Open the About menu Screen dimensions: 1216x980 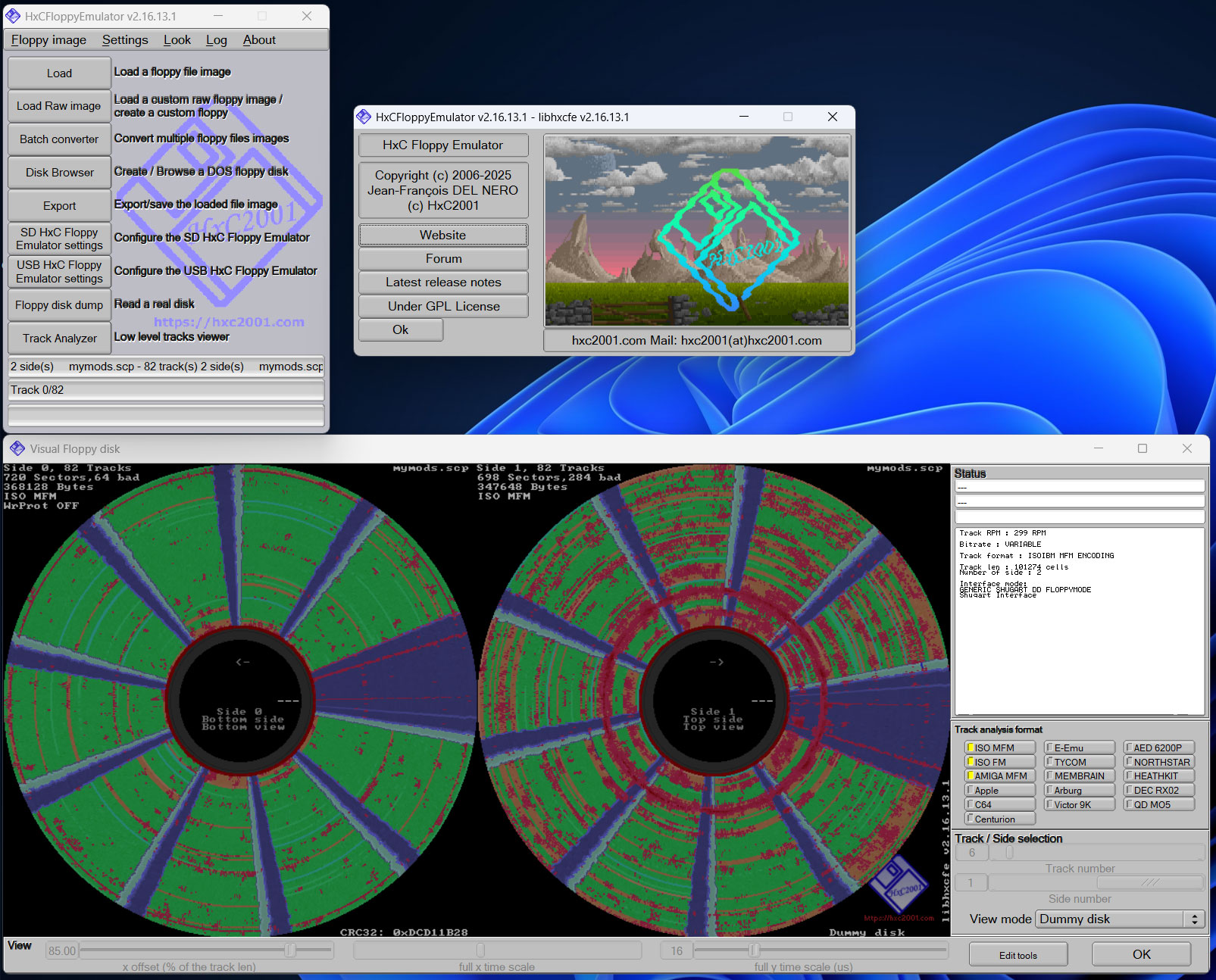point(259,40)
